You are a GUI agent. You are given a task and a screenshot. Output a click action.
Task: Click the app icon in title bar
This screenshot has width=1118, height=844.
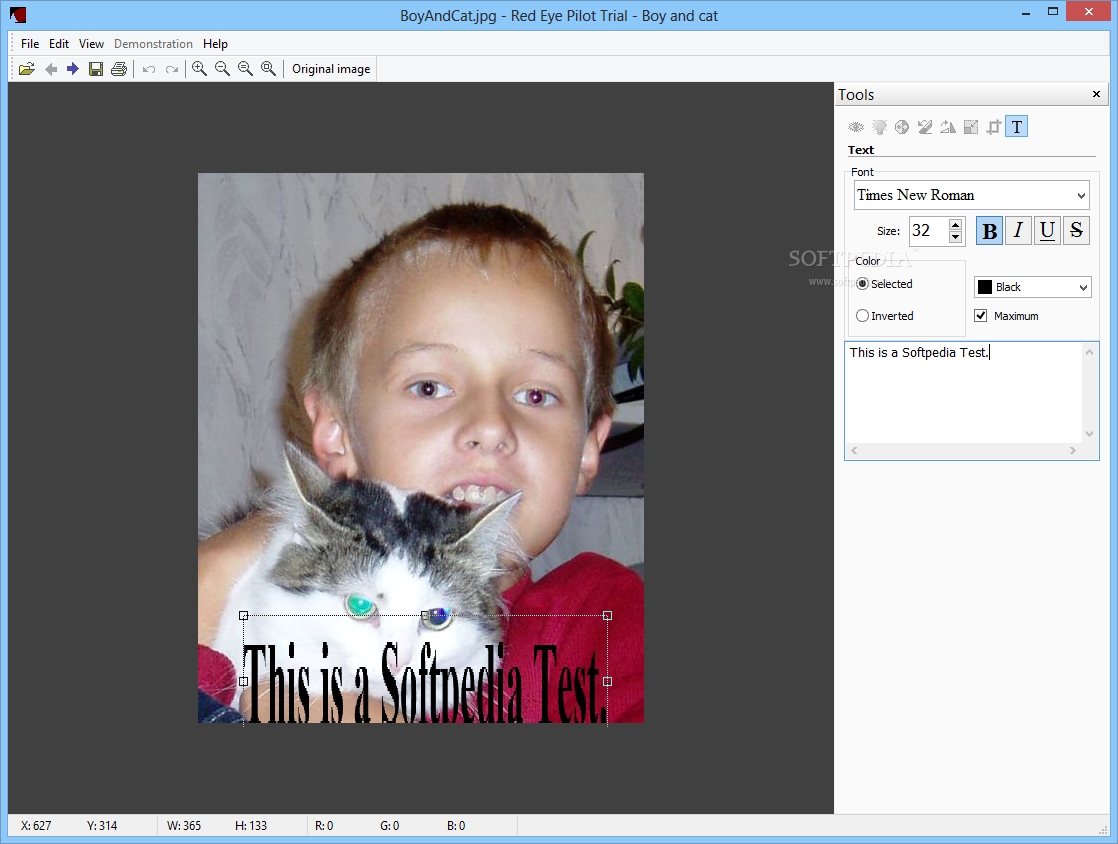click(19, 14)
